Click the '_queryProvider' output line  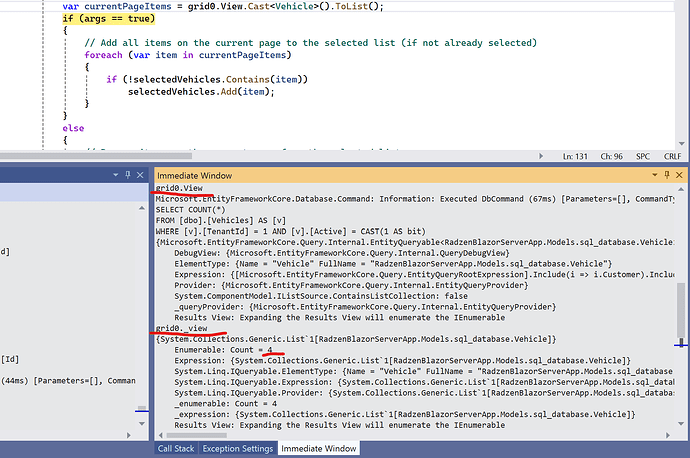click(x=365, y=307)
